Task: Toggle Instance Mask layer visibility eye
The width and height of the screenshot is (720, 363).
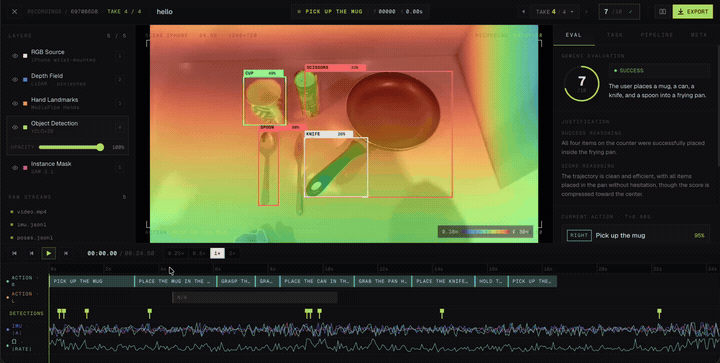Action: click(x=15, y=168)
